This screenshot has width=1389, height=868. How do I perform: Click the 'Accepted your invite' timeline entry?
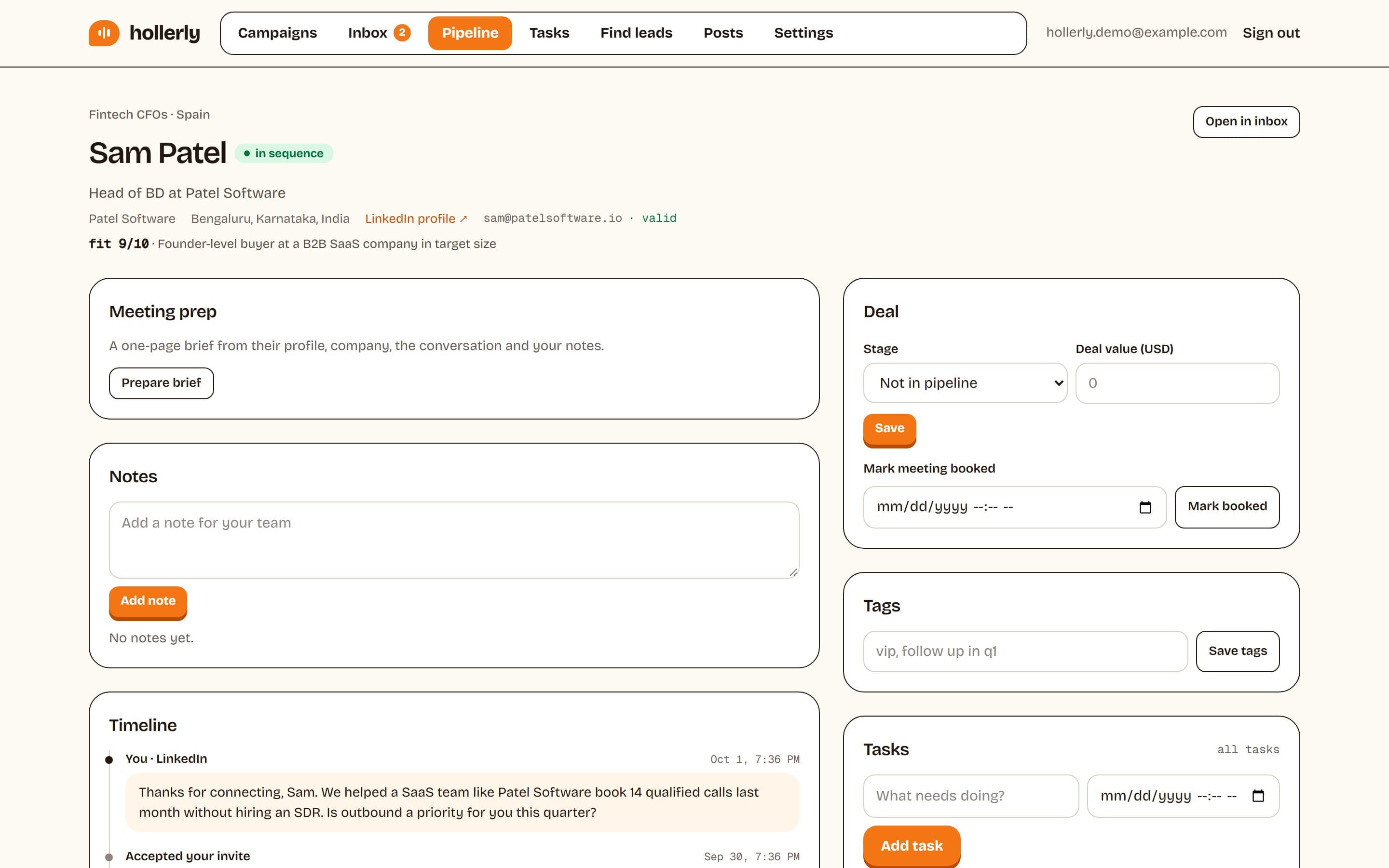pyautogui.click(x=188, y=856)
